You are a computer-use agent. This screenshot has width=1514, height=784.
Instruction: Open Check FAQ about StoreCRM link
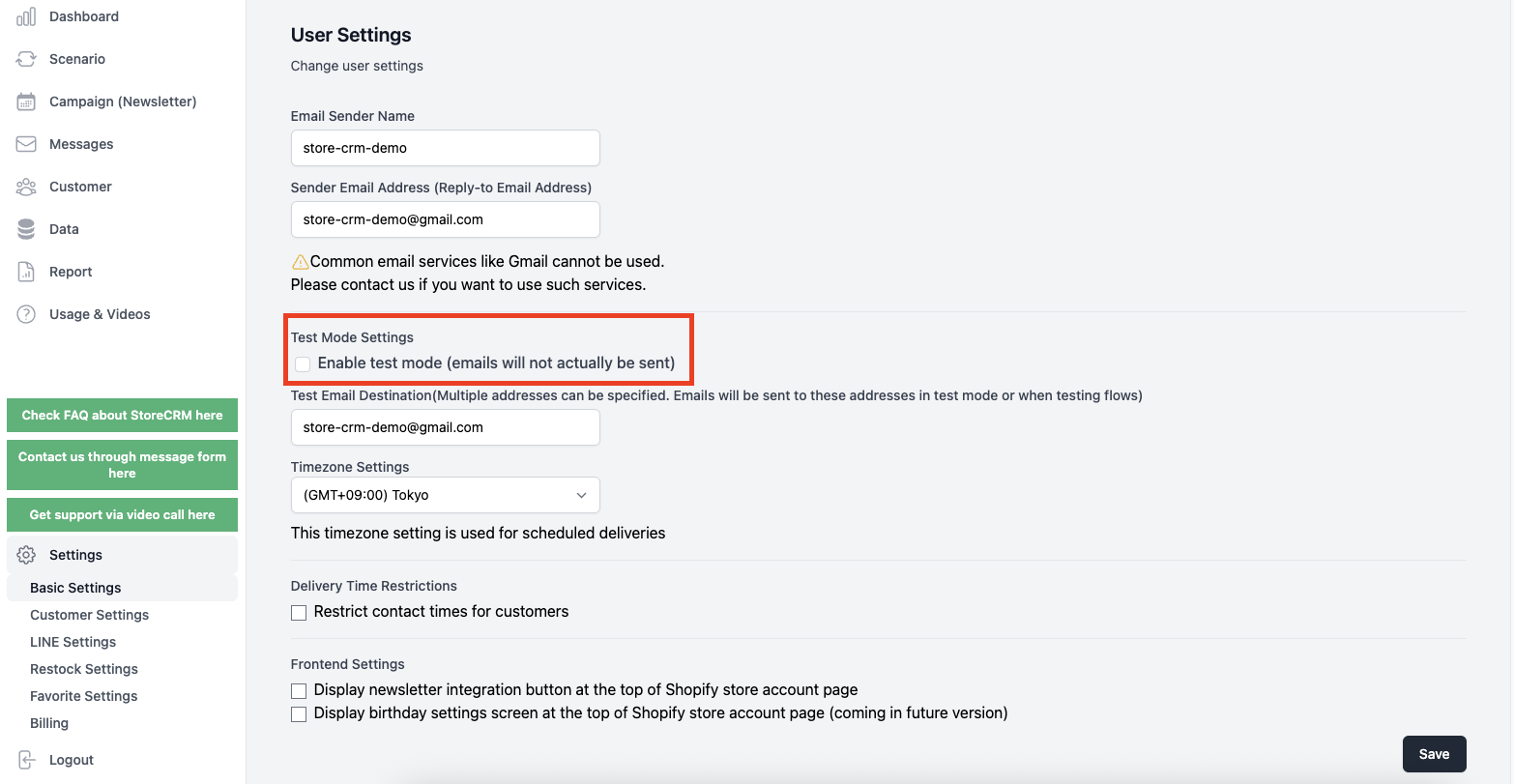click(x=122, y=415)
